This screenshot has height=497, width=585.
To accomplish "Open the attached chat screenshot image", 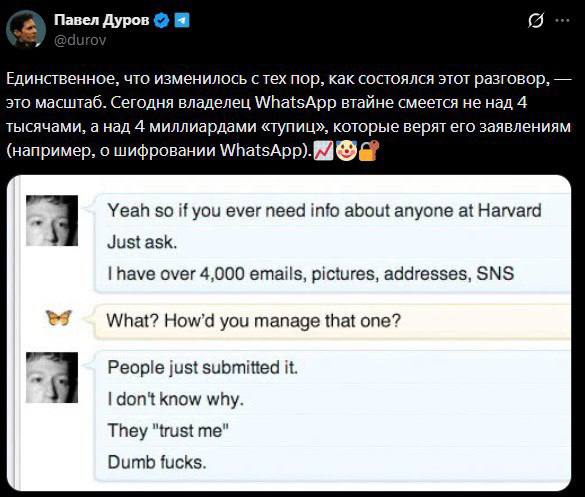I will pos(289,333).
